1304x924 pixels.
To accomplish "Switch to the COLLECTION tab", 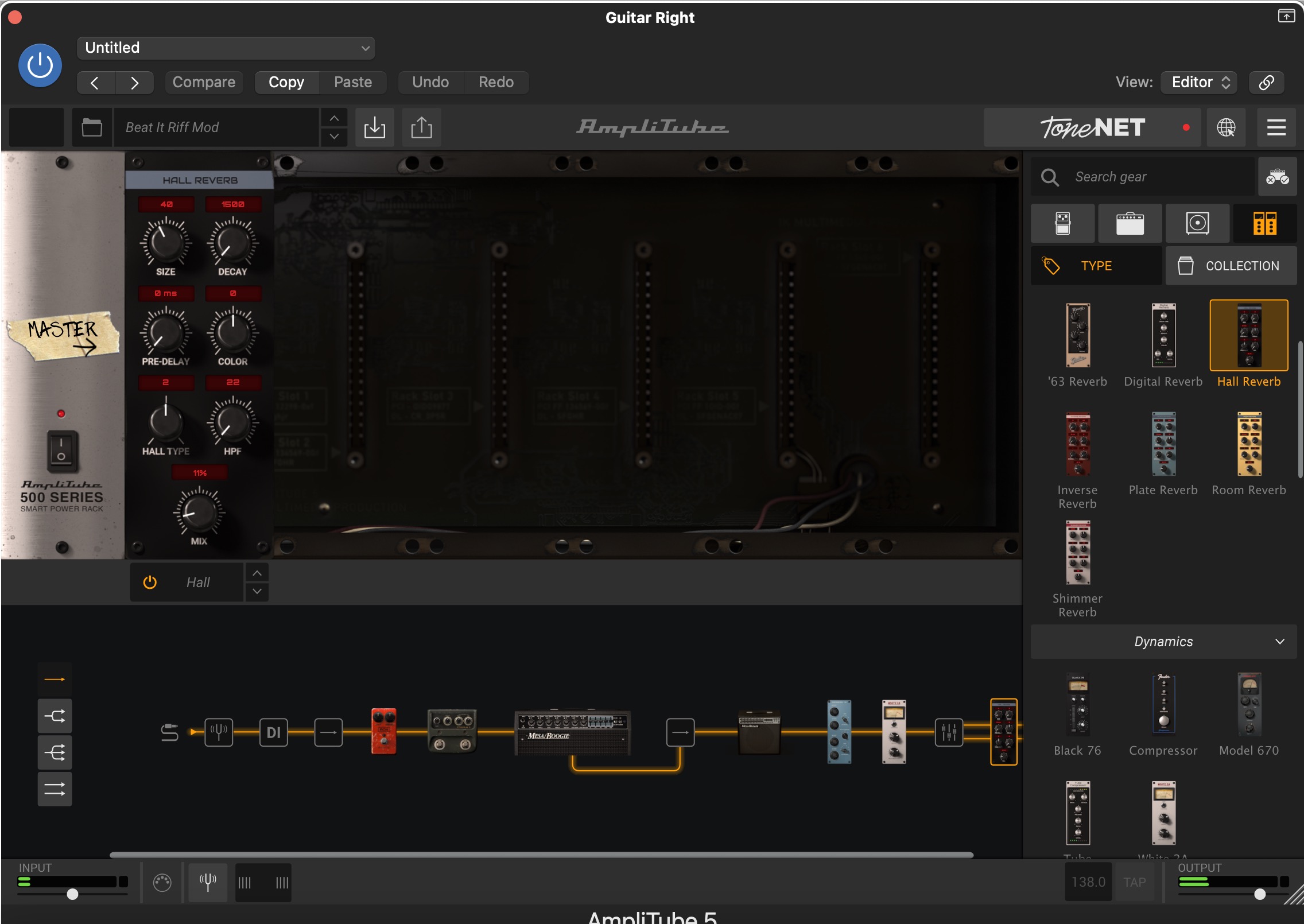I will pos(1231,266).
